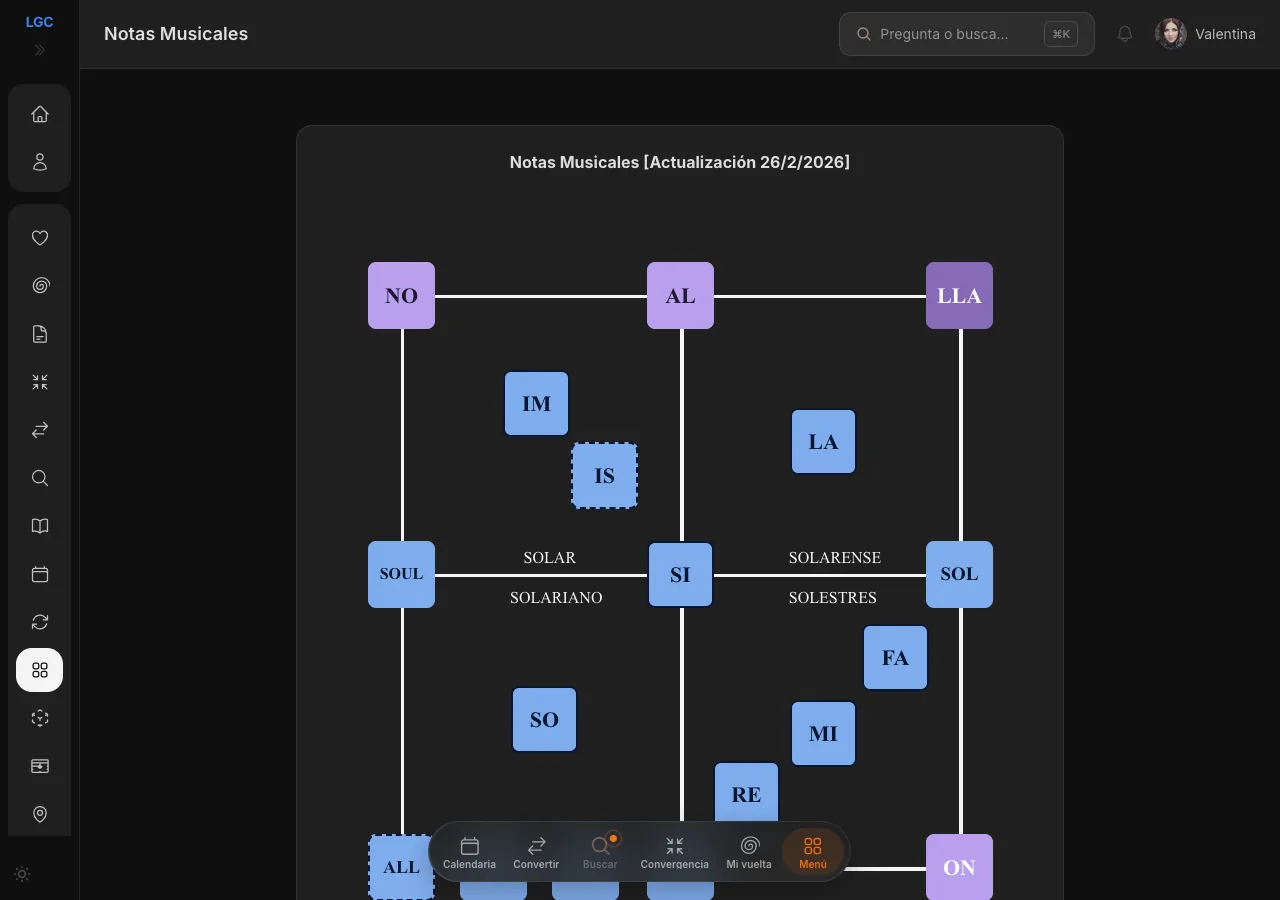The height and width of the screenshot is (900, 1280).
Task: Click the dashed IS note box
Action: tap(604, 476)
